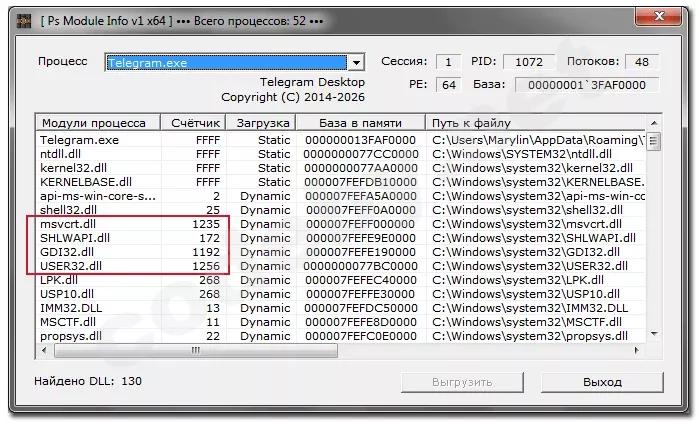Select the api-ms-win-core-s... module row

[x=341, y=196]
